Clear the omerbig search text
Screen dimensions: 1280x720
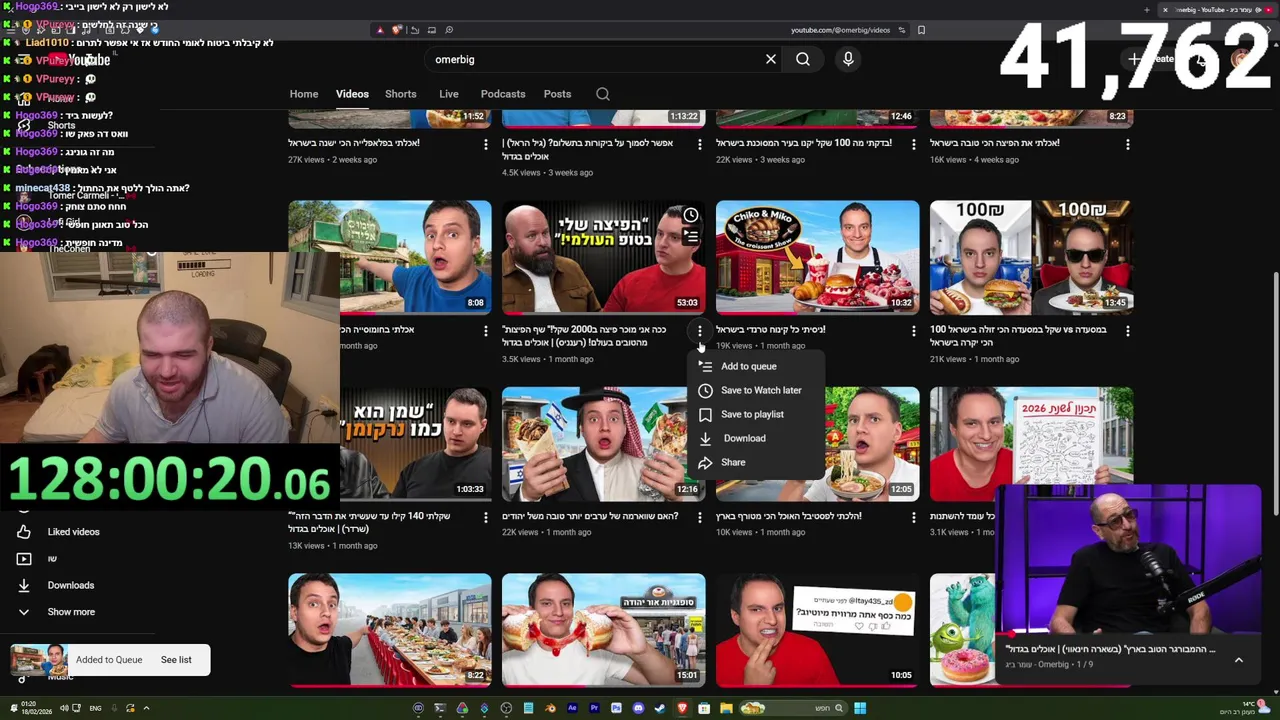[x=771, y=59]
